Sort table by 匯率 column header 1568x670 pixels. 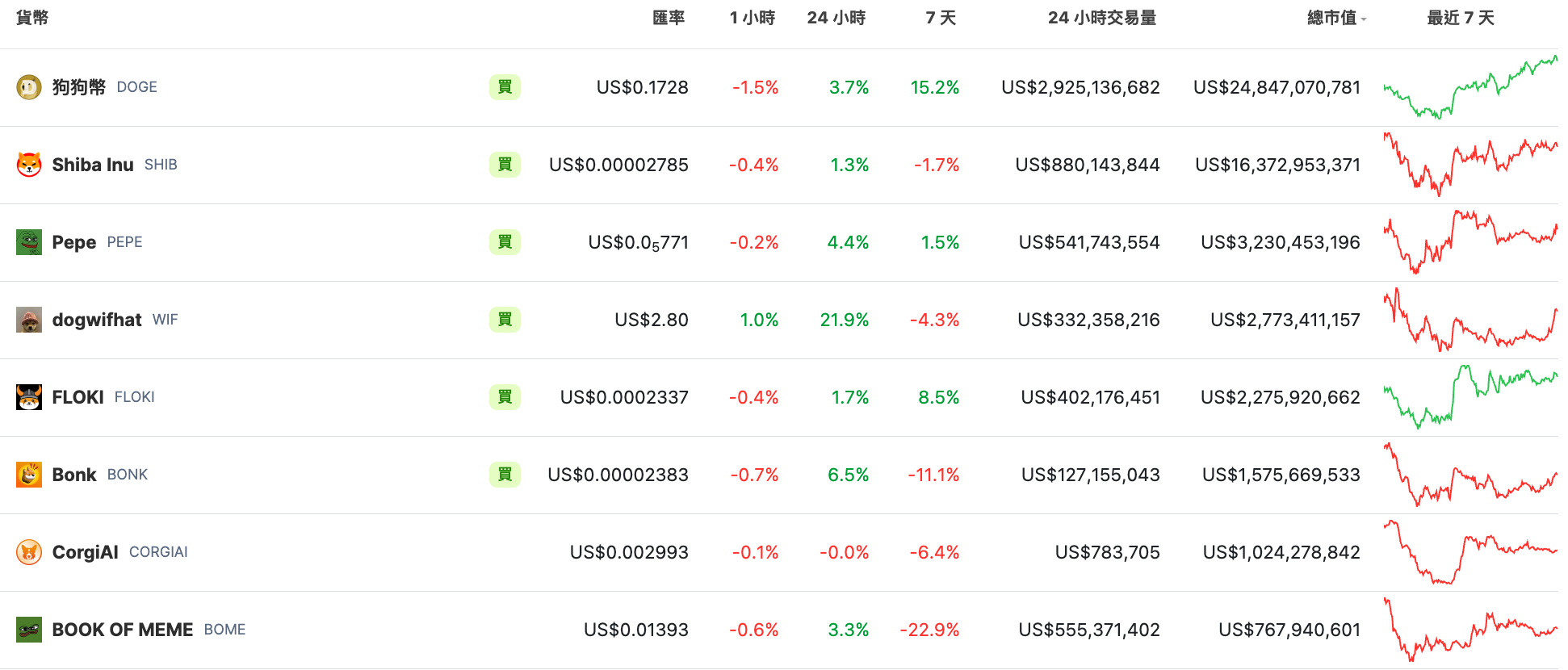click(669, 18)
